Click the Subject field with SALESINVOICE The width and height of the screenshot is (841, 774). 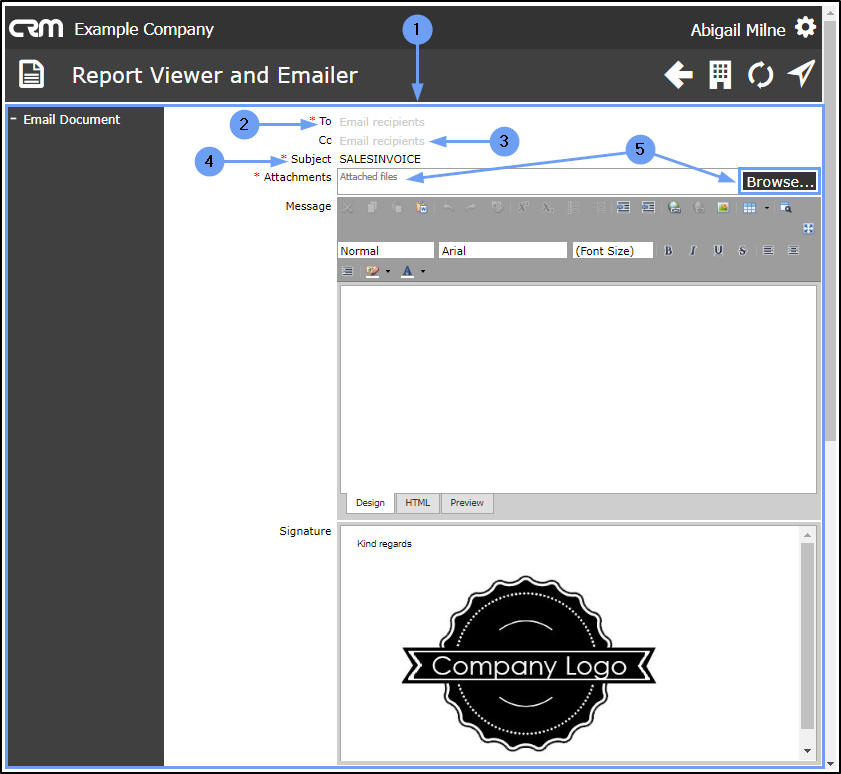[x=577, y=159]
